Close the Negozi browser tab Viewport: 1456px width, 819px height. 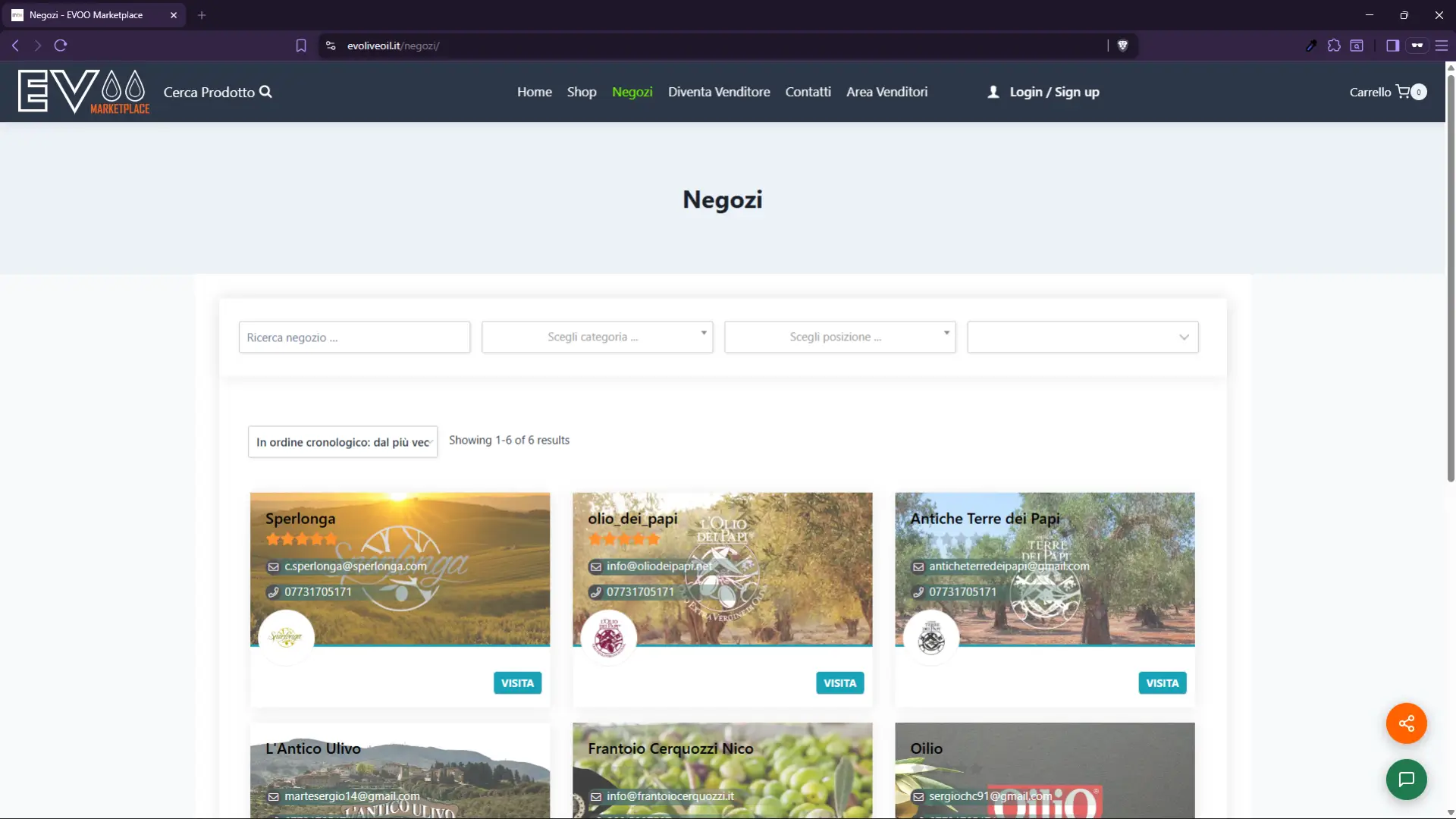point(174,15)
